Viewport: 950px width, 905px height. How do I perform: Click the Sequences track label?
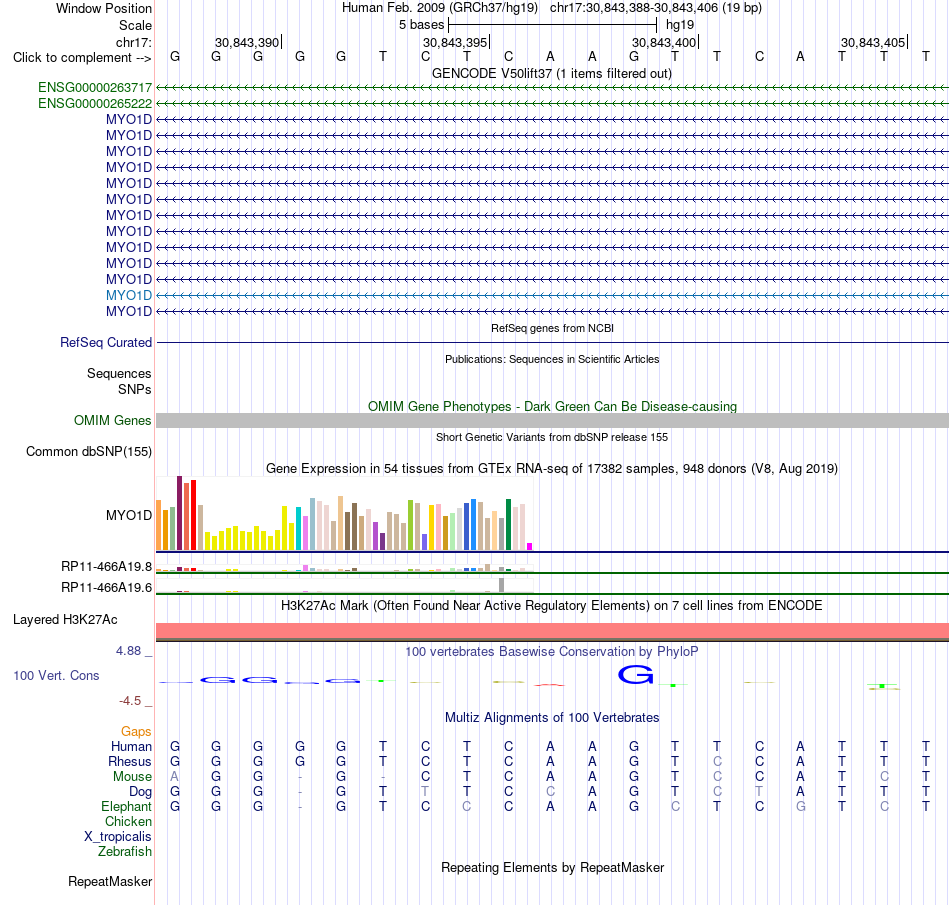119,373
